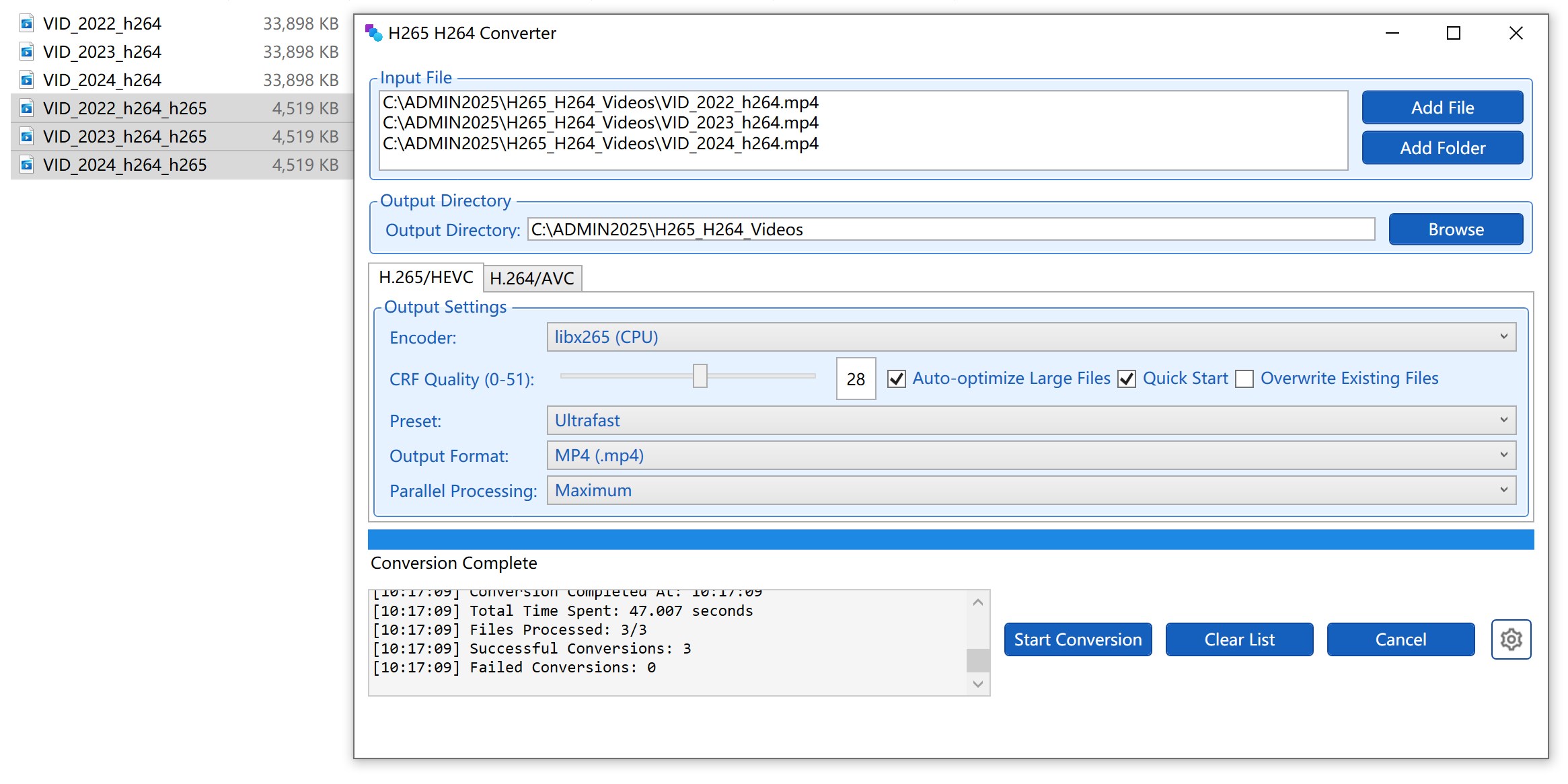This screenshot has width=1568, height=784.
Task: Click the VID_2024_h264_h265 file icon
Action: (x=26, y=165)
